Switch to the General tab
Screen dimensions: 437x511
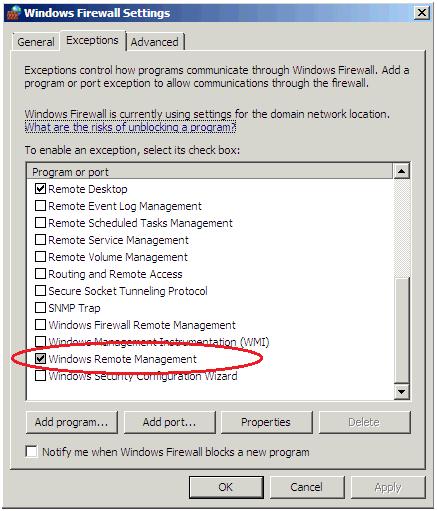tap(36, 42)
